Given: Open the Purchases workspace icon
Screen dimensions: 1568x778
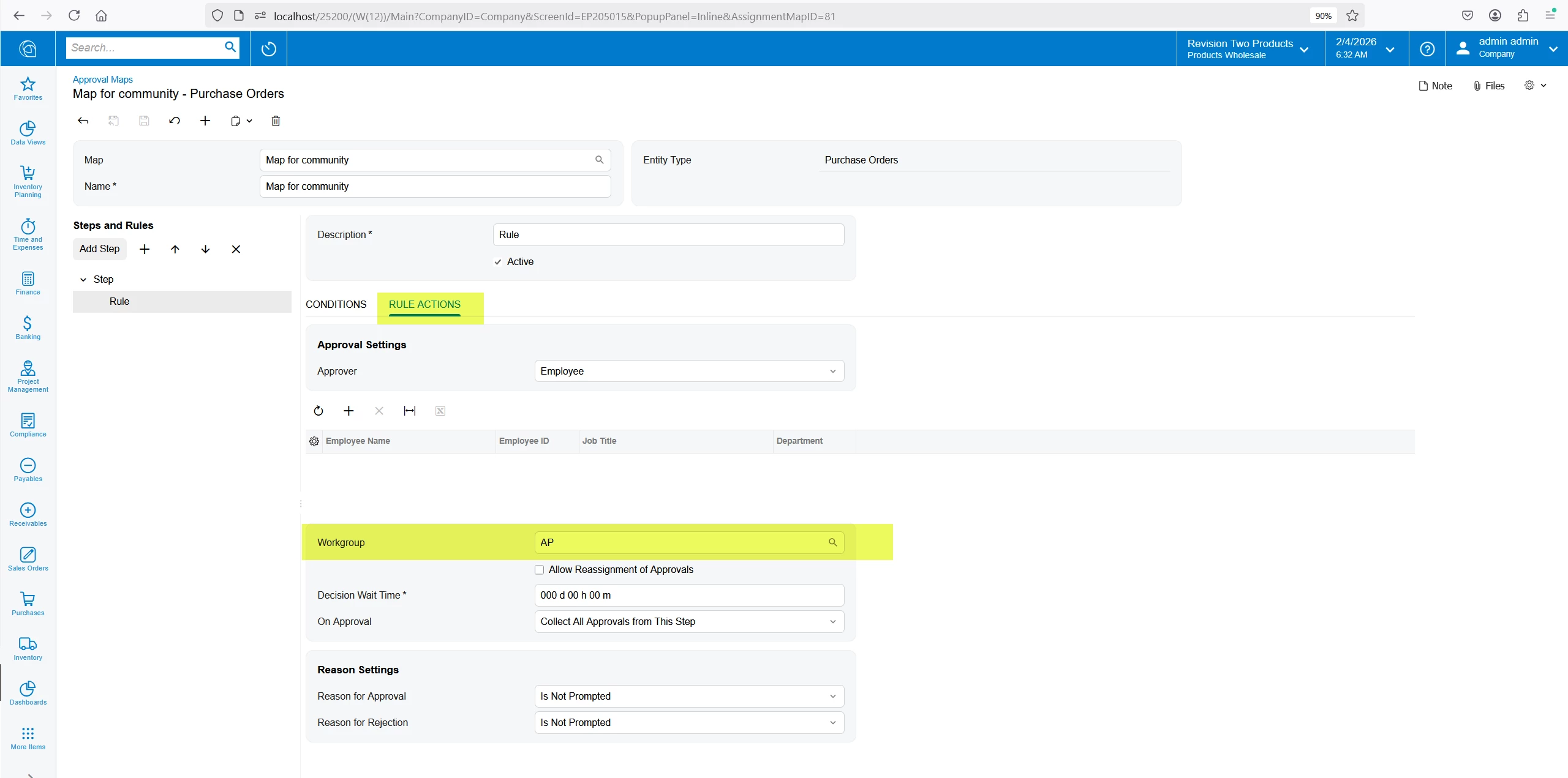Looking at the screenshot, I should (x=28, y=604).
